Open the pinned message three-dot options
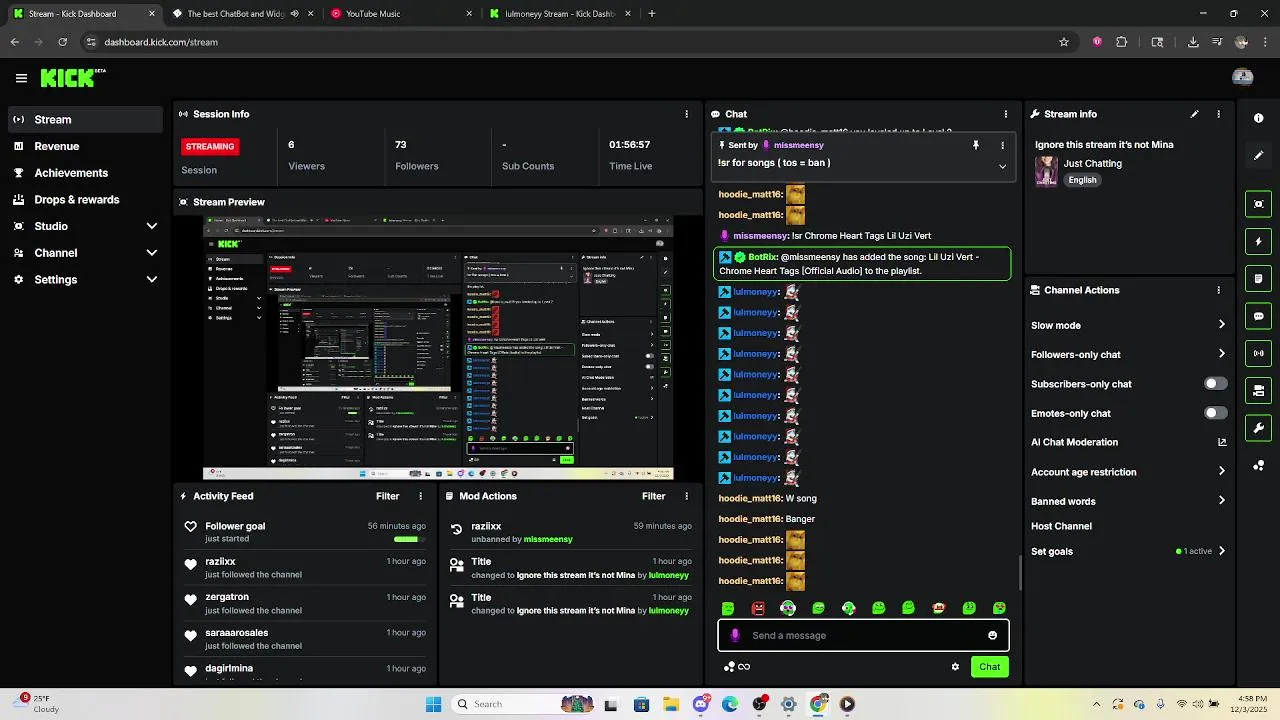Viewport: 1280px width, 720px height. tap(1002, 145)
